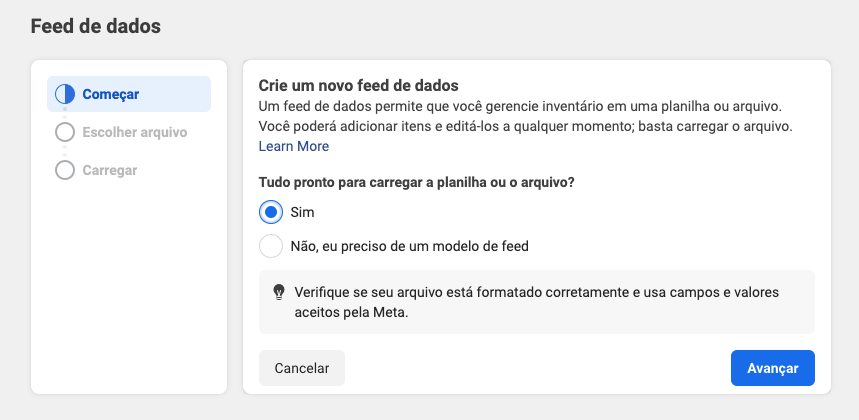The width and height of the screenshot is (859, 420).
Task: Click the lightbulb tip icon
Action: 279,292
